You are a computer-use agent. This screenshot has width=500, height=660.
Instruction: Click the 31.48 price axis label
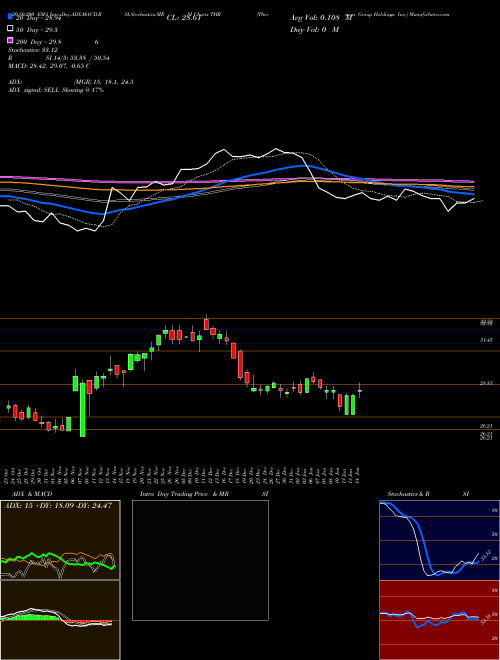(x=486, y=340)
